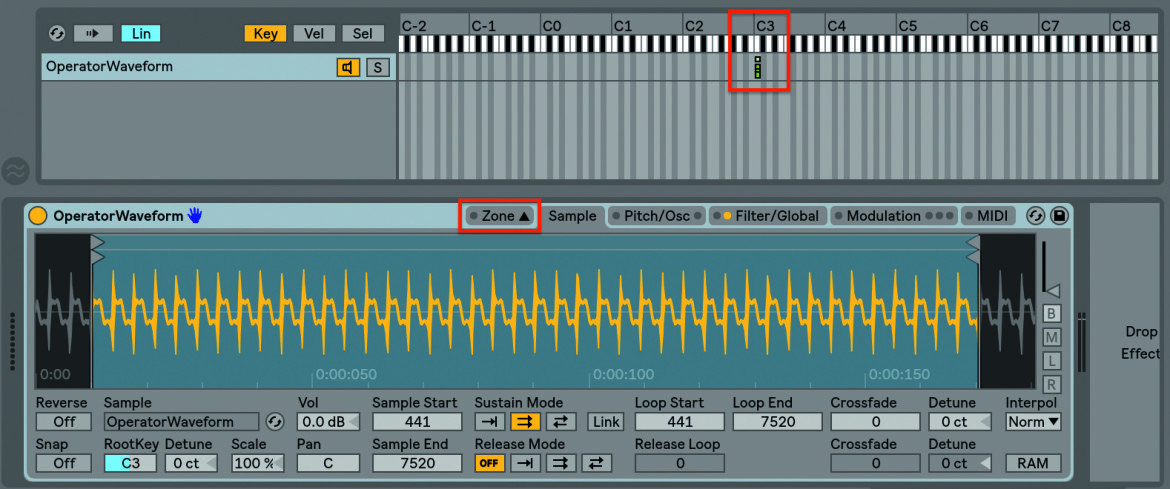Select the green key zone at C3
This screenshot has height=489, width=1170.
pyautogui.click(x=757, y=68)
